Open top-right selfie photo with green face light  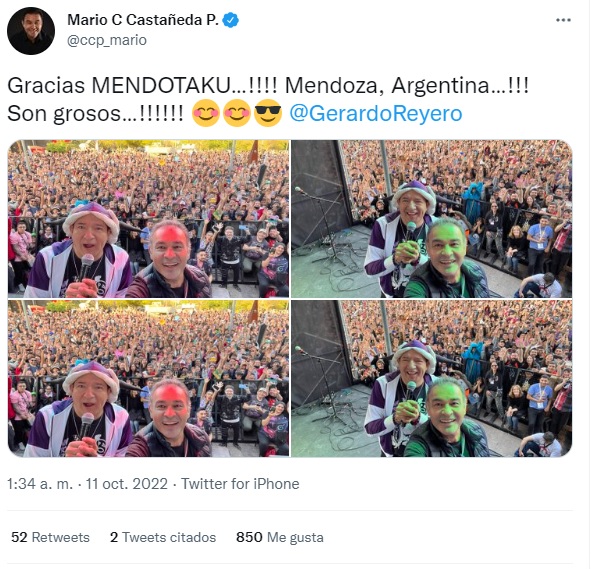[x=432, y=219]
